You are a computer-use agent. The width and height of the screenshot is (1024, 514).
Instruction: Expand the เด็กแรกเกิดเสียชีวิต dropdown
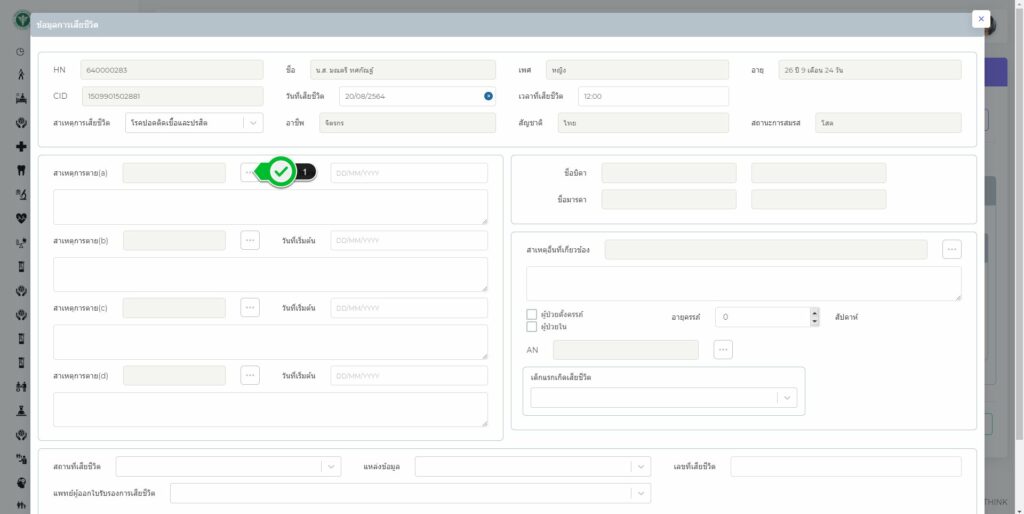[x=787, y=398]
